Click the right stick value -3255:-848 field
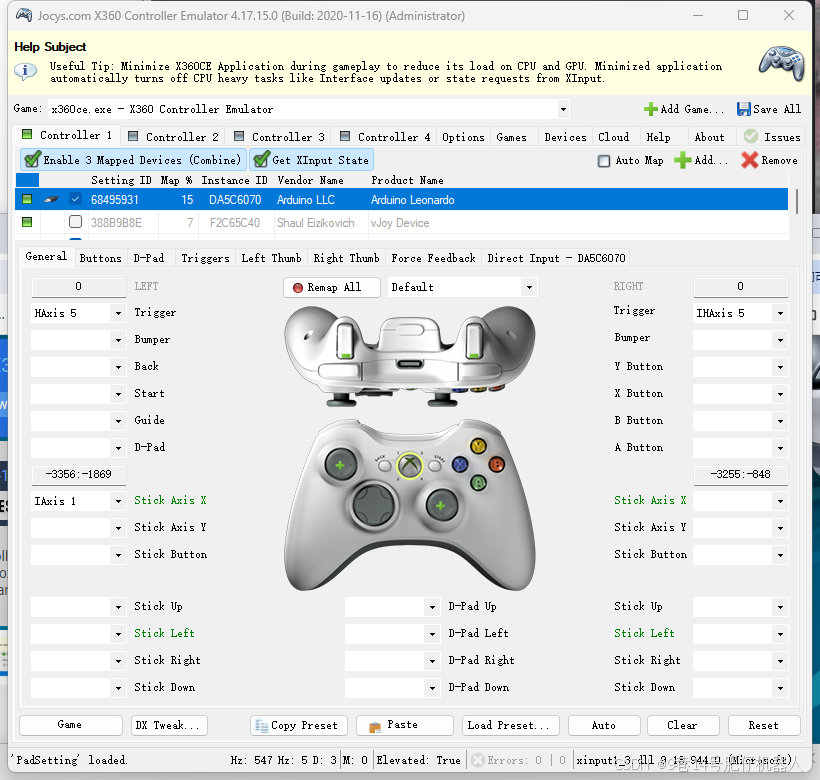 [741, 475]
